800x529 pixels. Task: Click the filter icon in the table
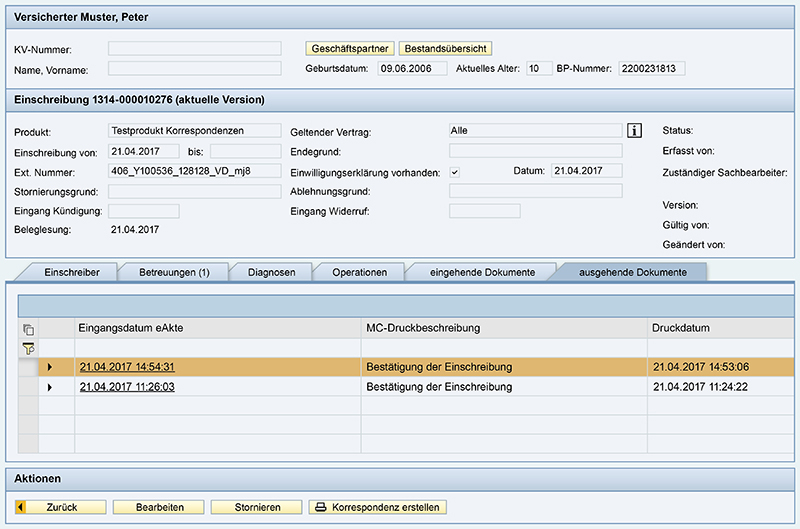(x=28, y=348)
